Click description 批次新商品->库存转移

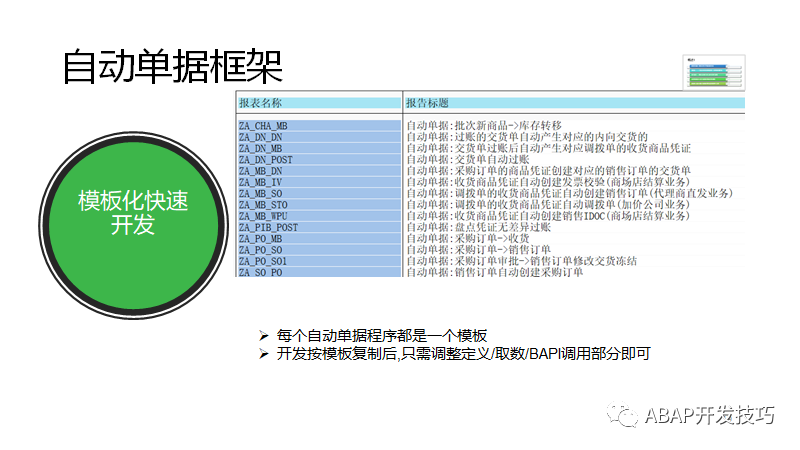(x=508, y=126)
